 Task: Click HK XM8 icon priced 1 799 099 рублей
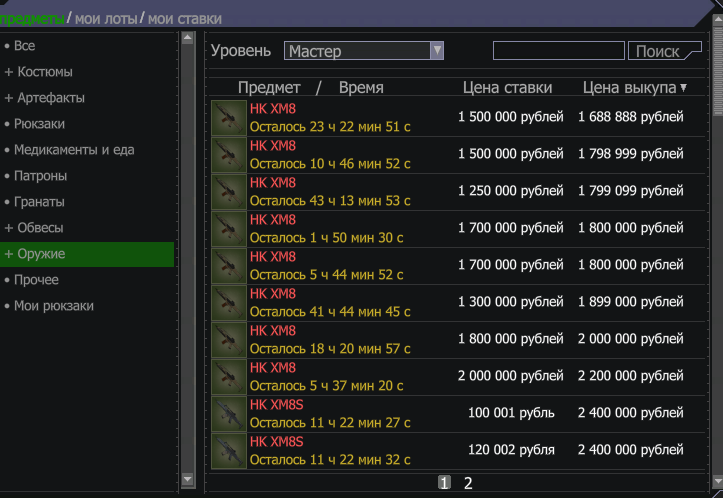tap(229, 191)
